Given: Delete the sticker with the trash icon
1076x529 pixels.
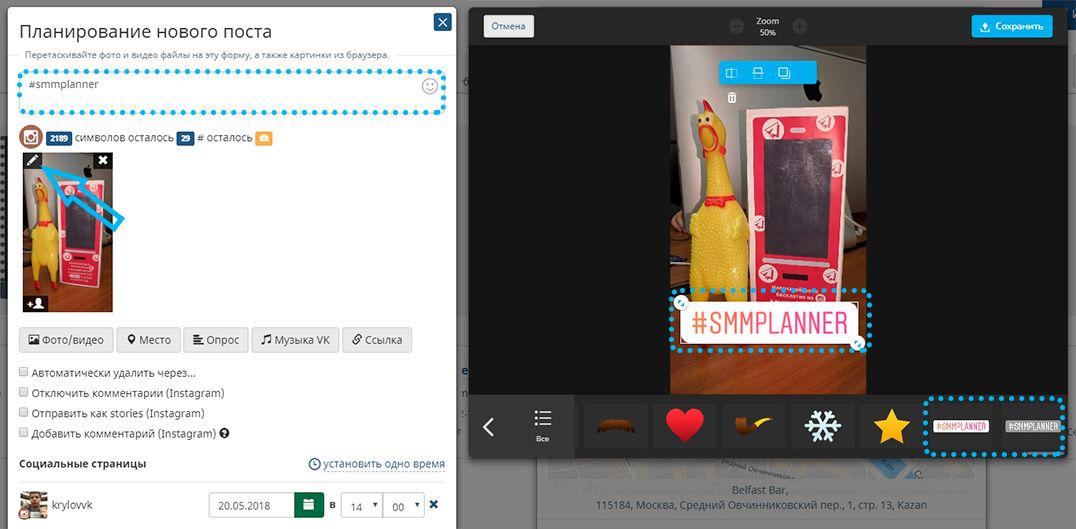Looking at the screenshot, I should 732,98.
